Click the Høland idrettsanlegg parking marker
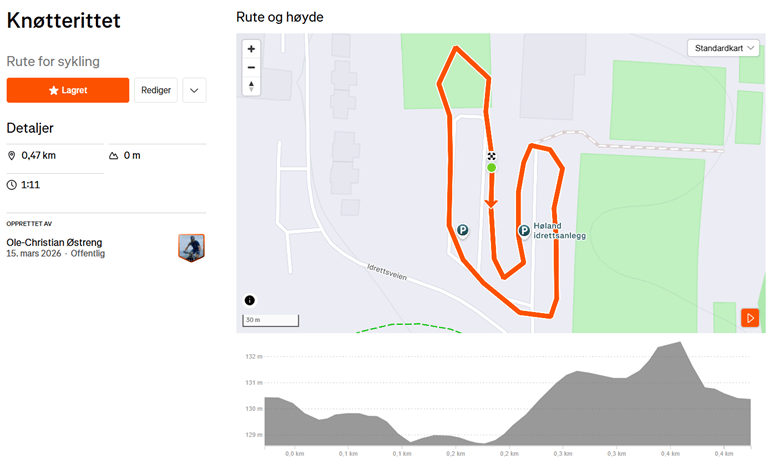Screen dimensions: 779x463 (x=523, y=231)
